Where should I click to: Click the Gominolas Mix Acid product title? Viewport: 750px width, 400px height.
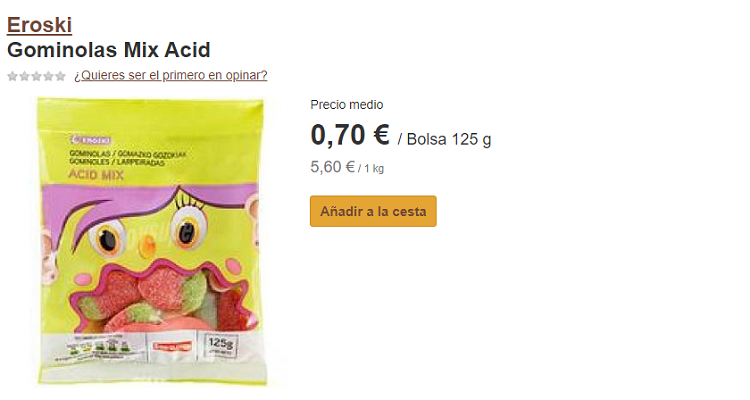[109, 50]
